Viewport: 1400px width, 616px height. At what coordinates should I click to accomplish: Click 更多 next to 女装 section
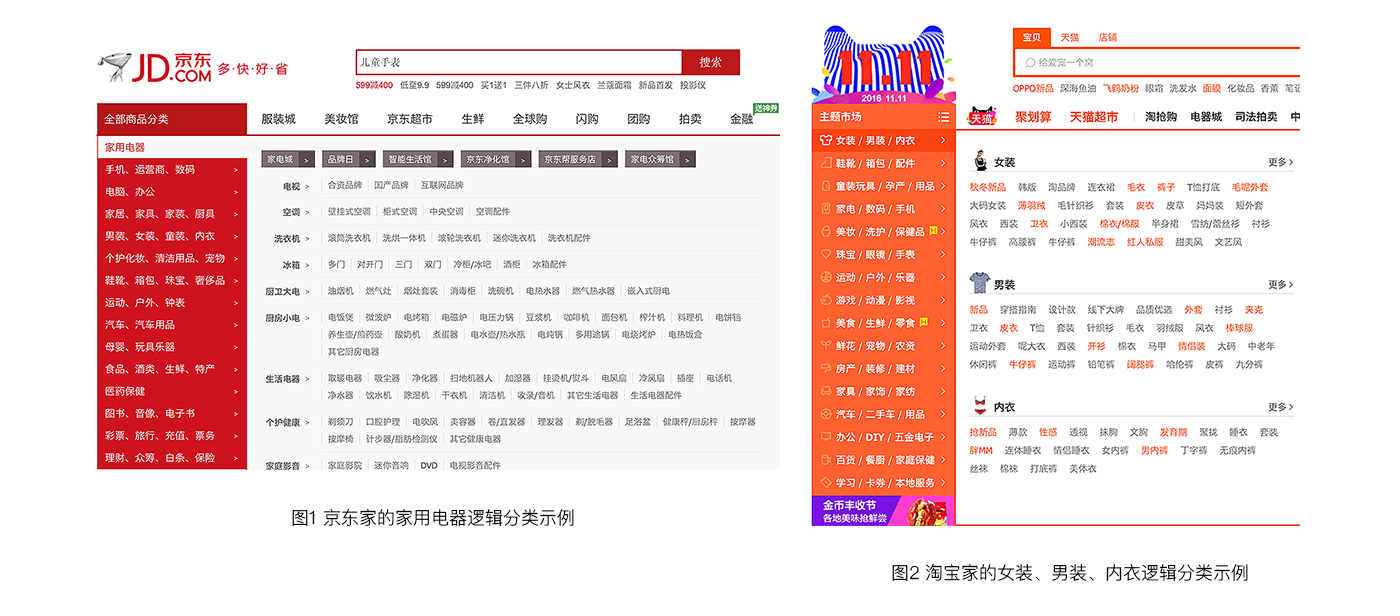(1280, 162)
